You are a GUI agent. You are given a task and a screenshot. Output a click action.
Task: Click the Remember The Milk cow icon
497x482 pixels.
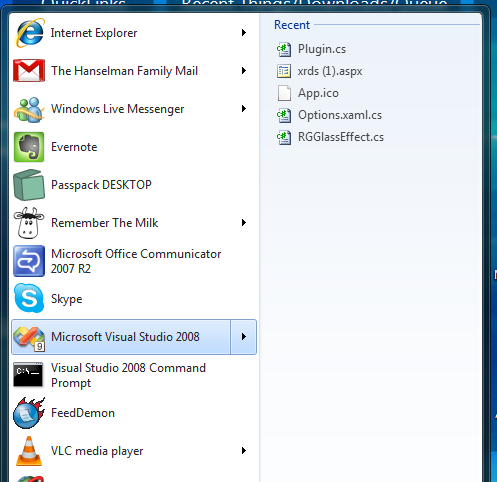pos(29,223)
